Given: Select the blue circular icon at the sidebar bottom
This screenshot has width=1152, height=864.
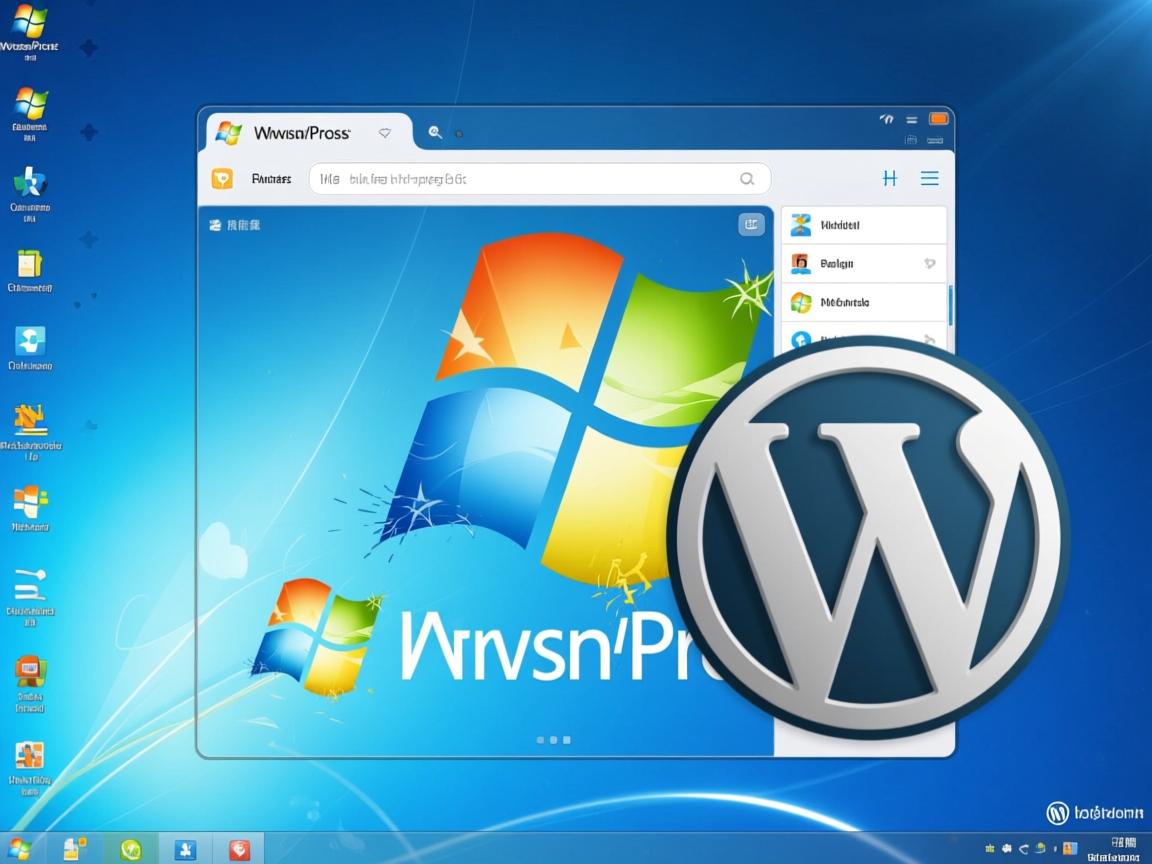Looking at the screenshot, I should click(800, 340).
